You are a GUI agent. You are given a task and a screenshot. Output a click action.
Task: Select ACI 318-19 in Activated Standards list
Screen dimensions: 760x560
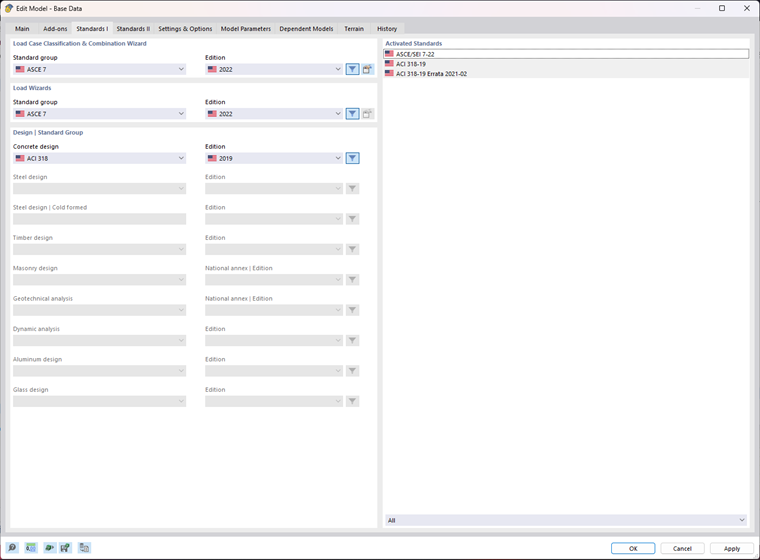point(566,64)
